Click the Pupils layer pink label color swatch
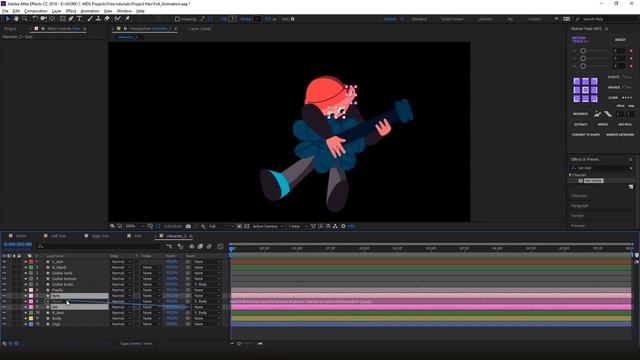 (x=31, y=290)
